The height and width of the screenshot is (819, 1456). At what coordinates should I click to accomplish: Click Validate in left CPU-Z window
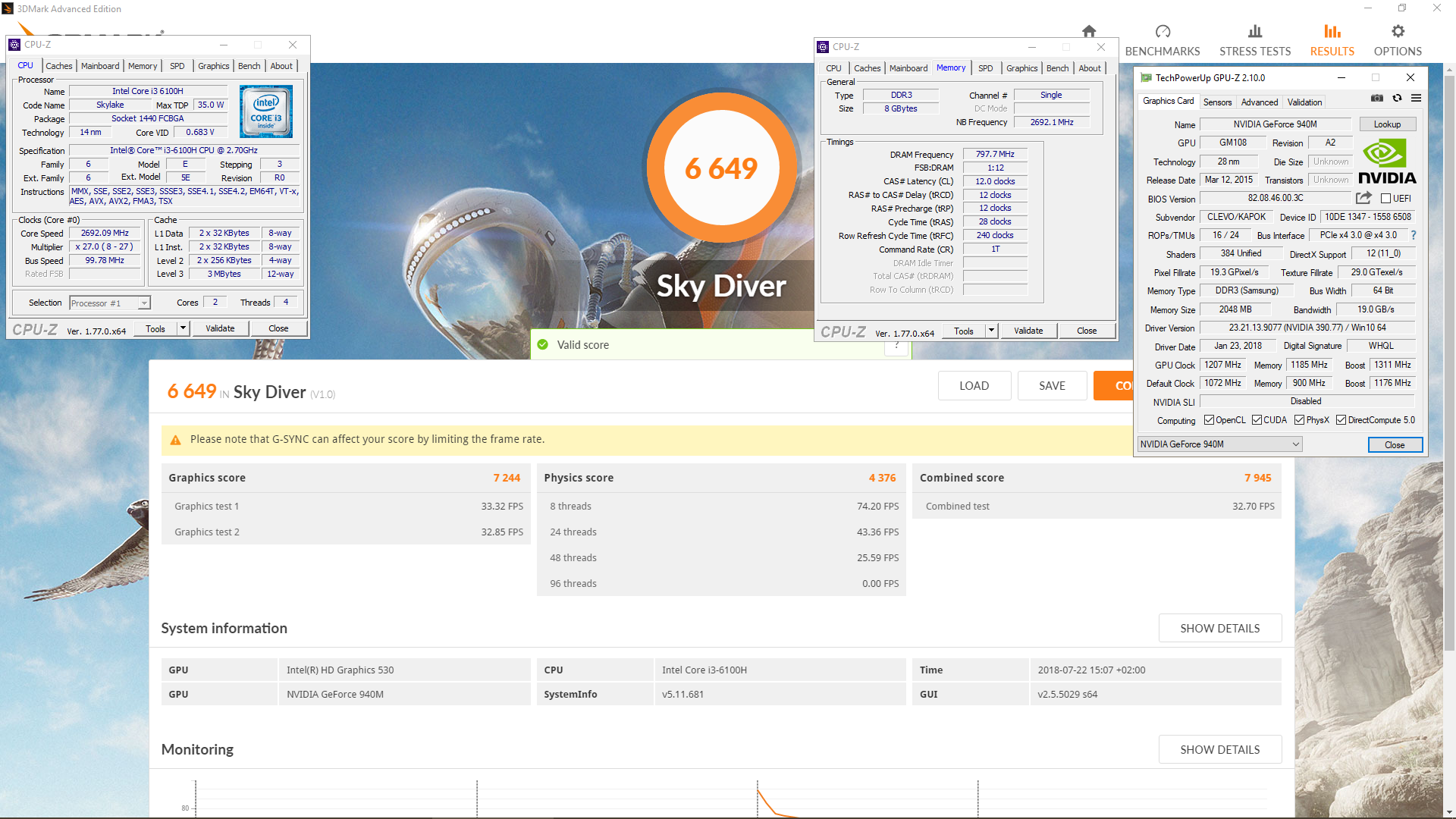(x=220, y=328)
